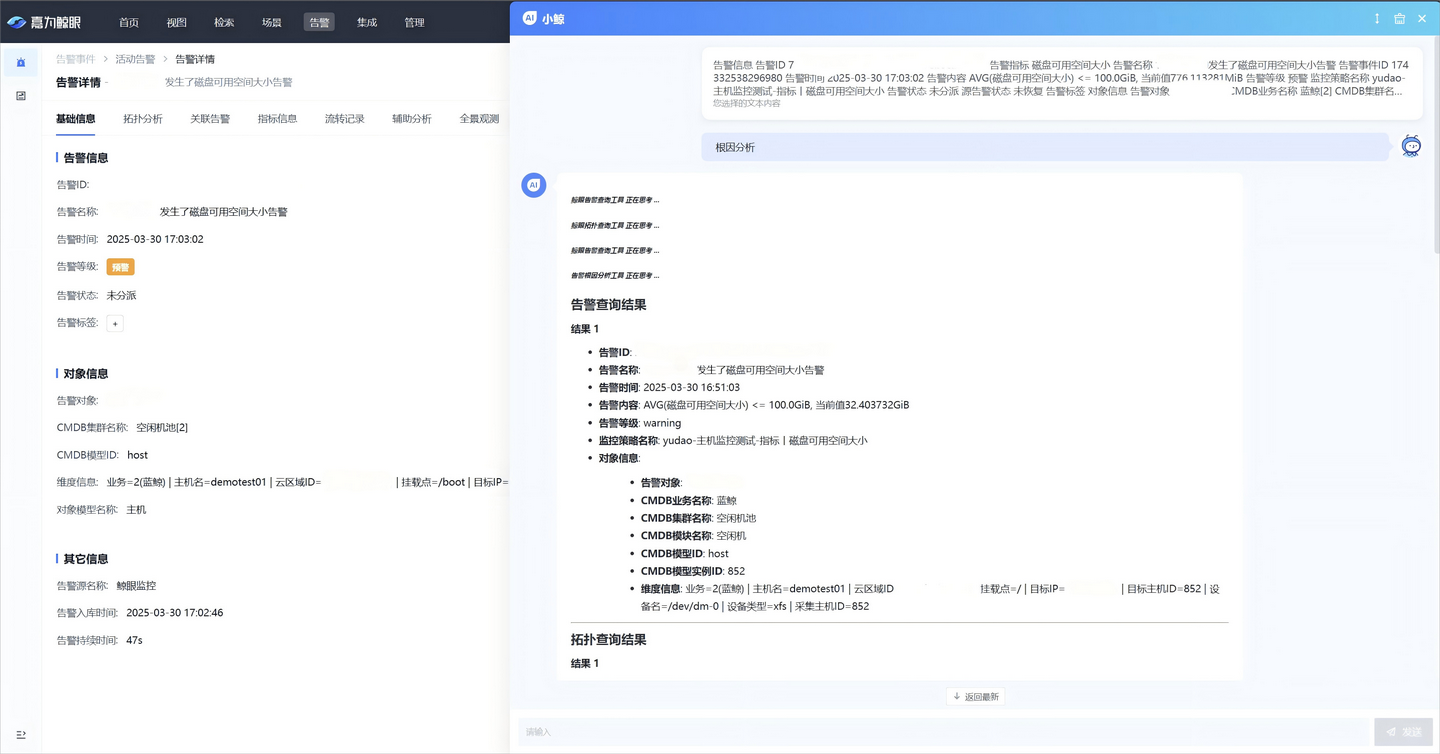This screenshot has width=1440, height=754.
Task: Click the 告警查询结果 heading in chat
Action: click(x=608, y=305)
